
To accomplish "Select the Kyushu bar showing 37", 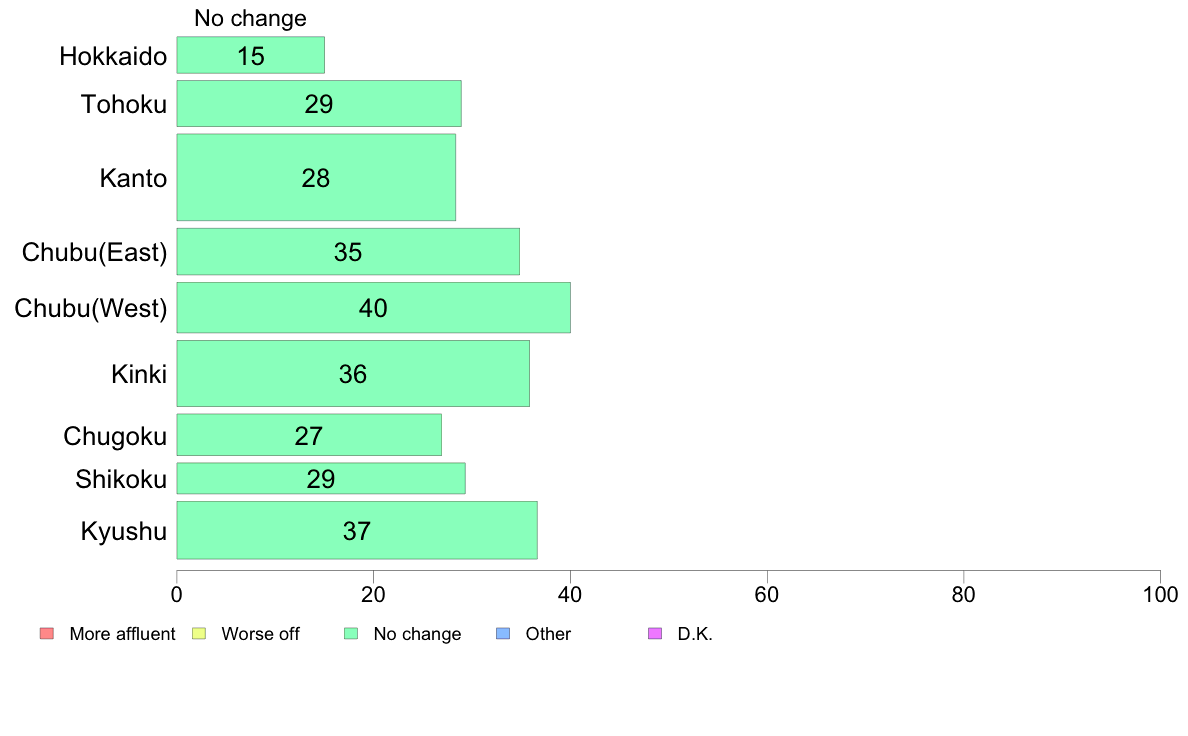I will click(357, 531).
